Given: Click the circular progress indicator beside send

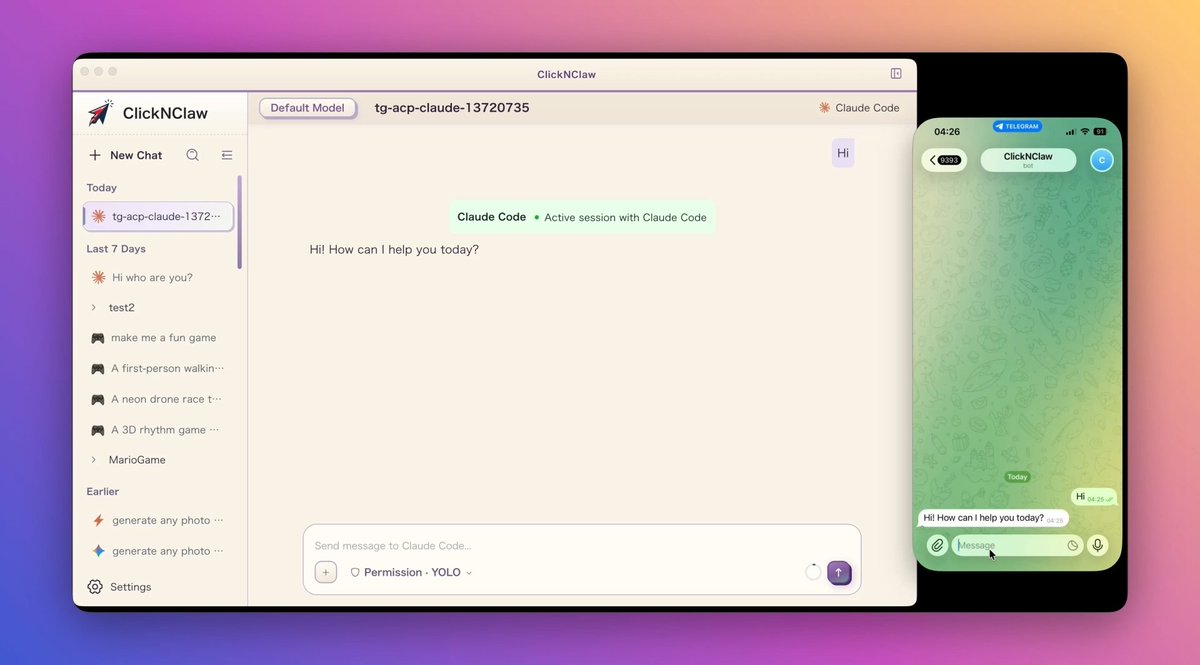Looking at the screenshot, I should point(813,572).
